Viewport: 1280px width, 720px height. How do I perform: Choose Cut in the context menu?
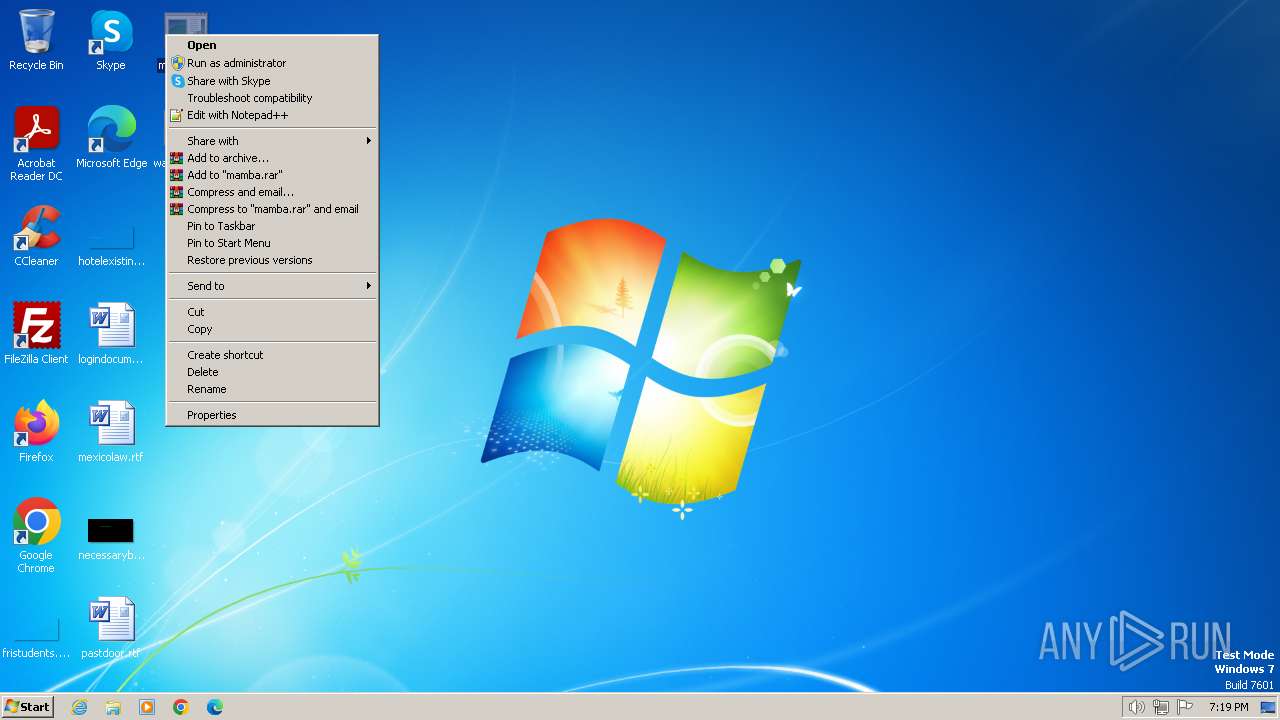(272, 312)
